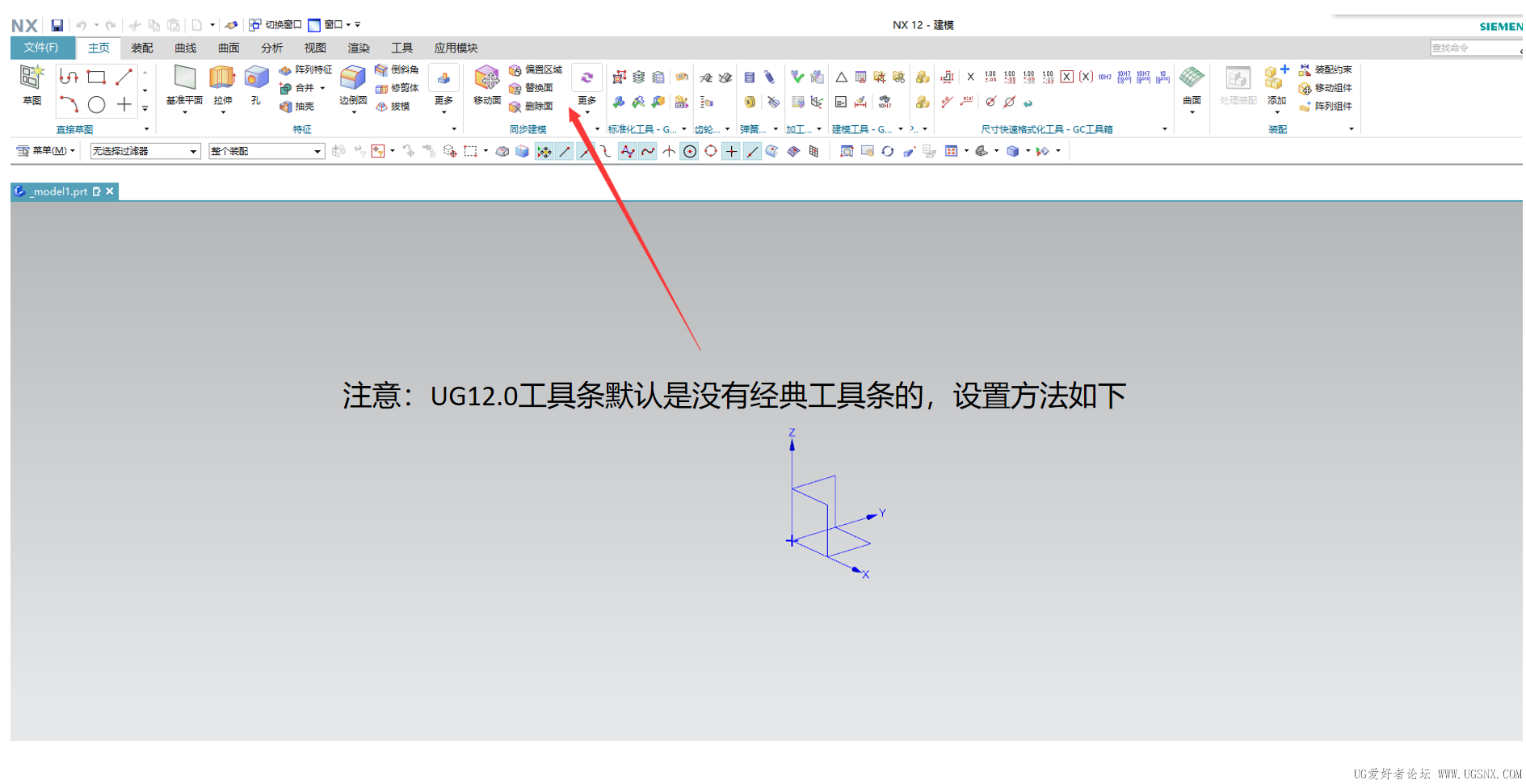Expand the 添加 component dropdown
This screenshot has width=1526, height=784.
(x=1276, y=112)
